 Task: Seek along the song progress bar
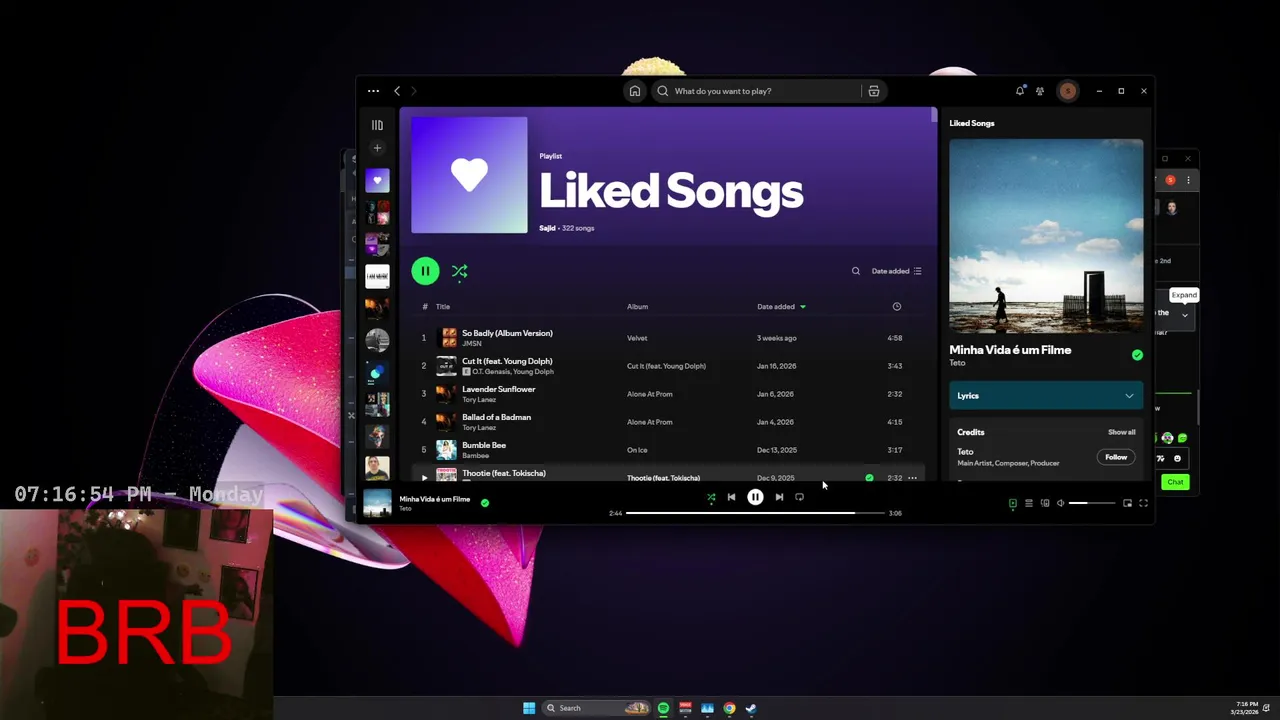756,513
